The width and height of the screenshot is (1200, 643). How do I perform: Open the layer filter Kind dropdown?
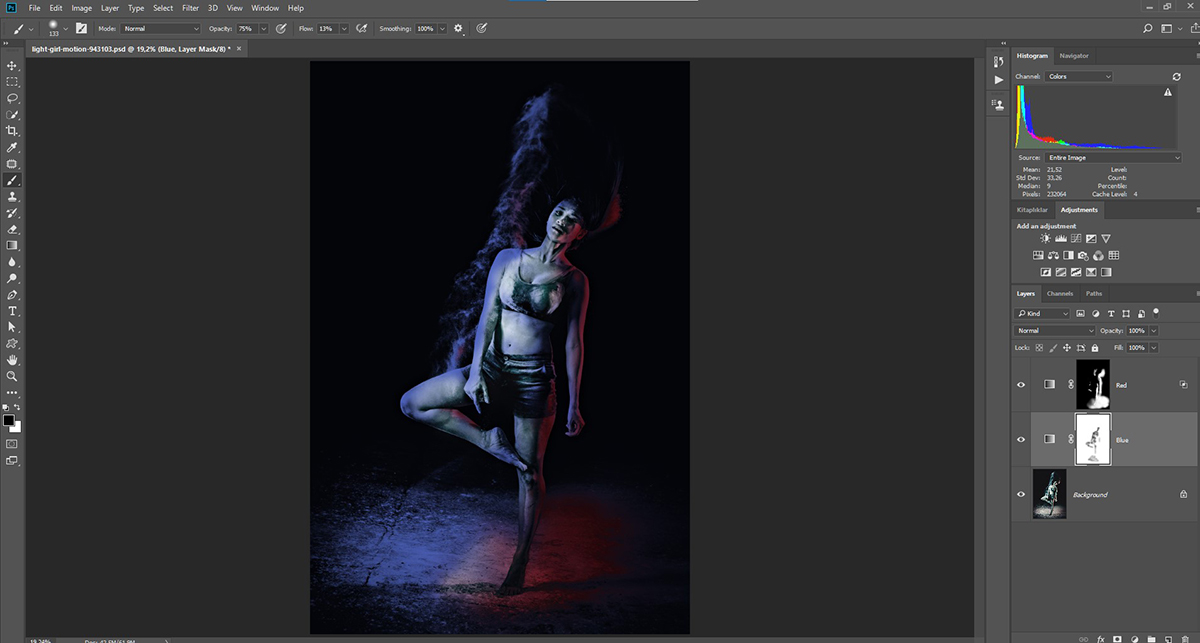pos(1043,314)
